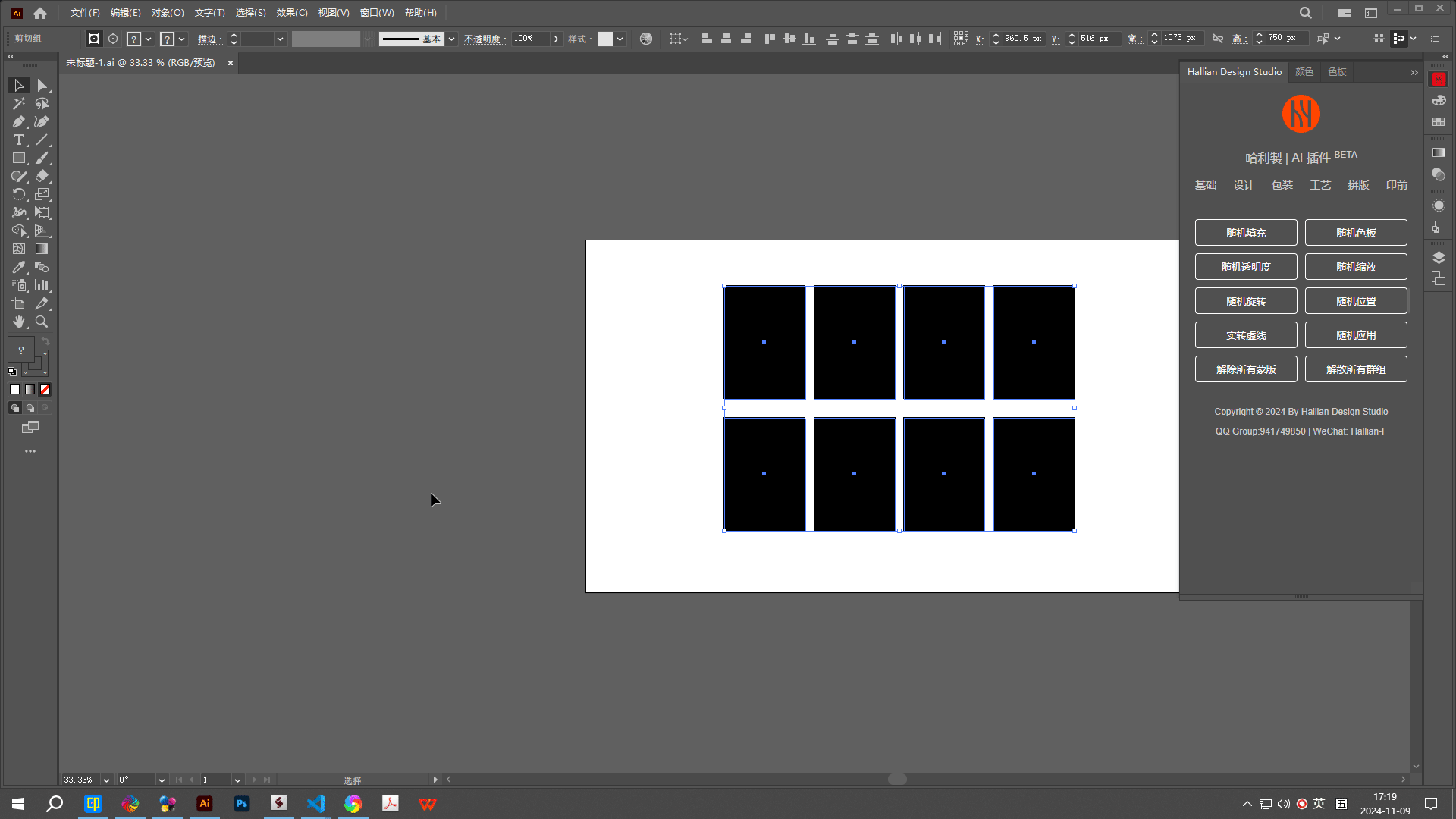Reset default fill and stroke
Image resolution: width=1456 pixels, height=819 pixels.
[x=12, y=372]
